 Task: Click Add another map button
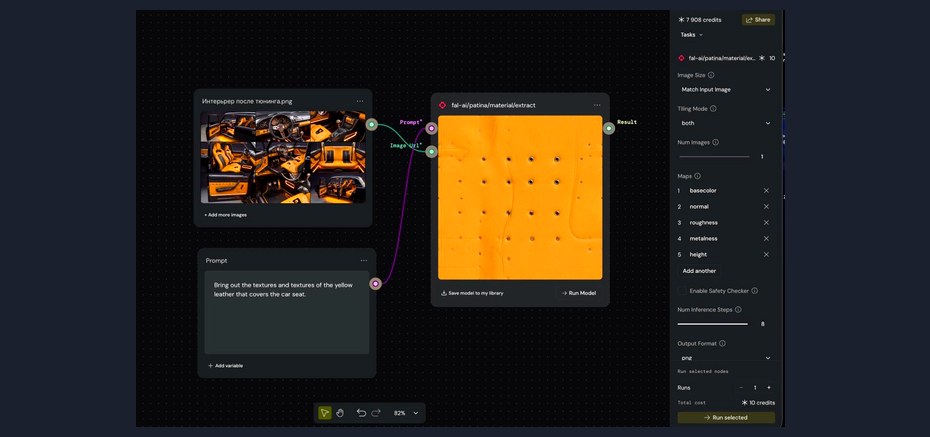click(699, 270)
